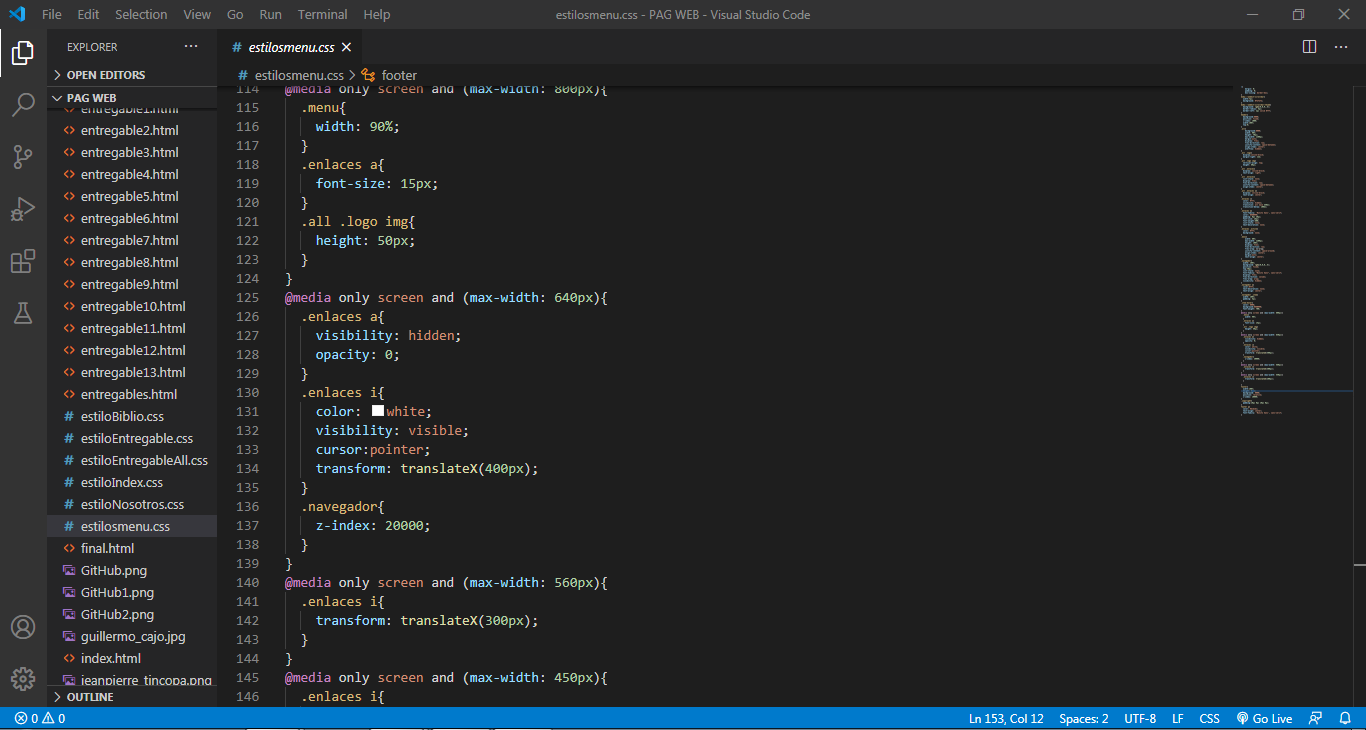Click the Split Editor Right icon

[x=1309, y=47]
